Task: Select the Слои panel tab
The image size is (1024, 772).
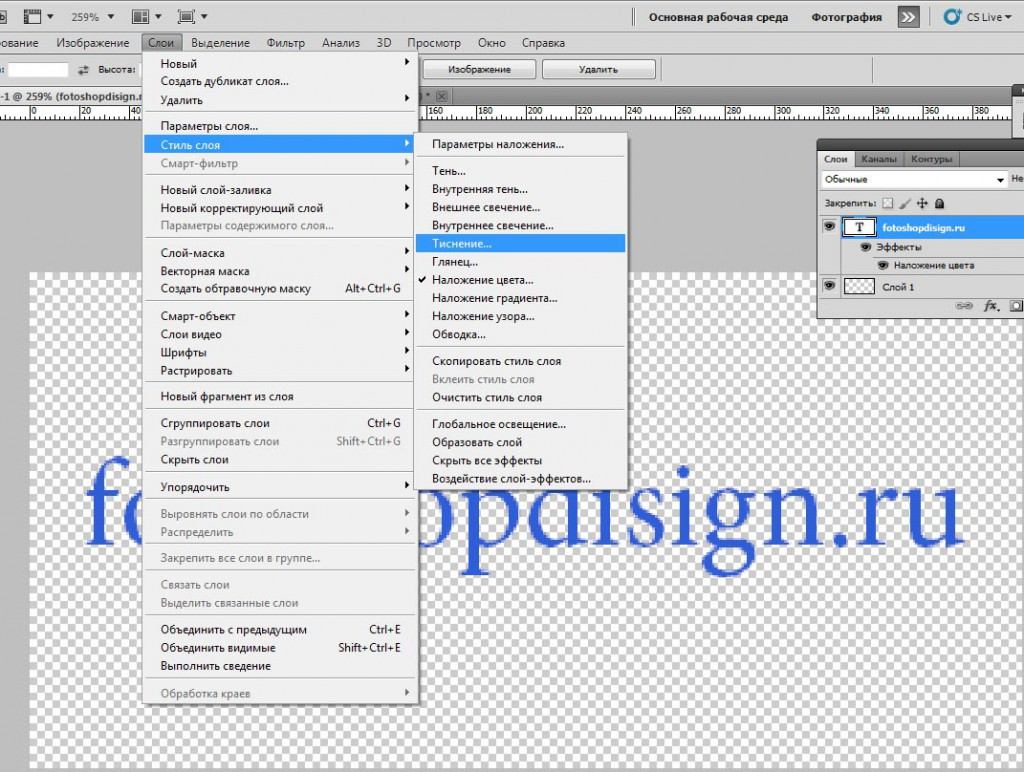Action: point(836,159)
